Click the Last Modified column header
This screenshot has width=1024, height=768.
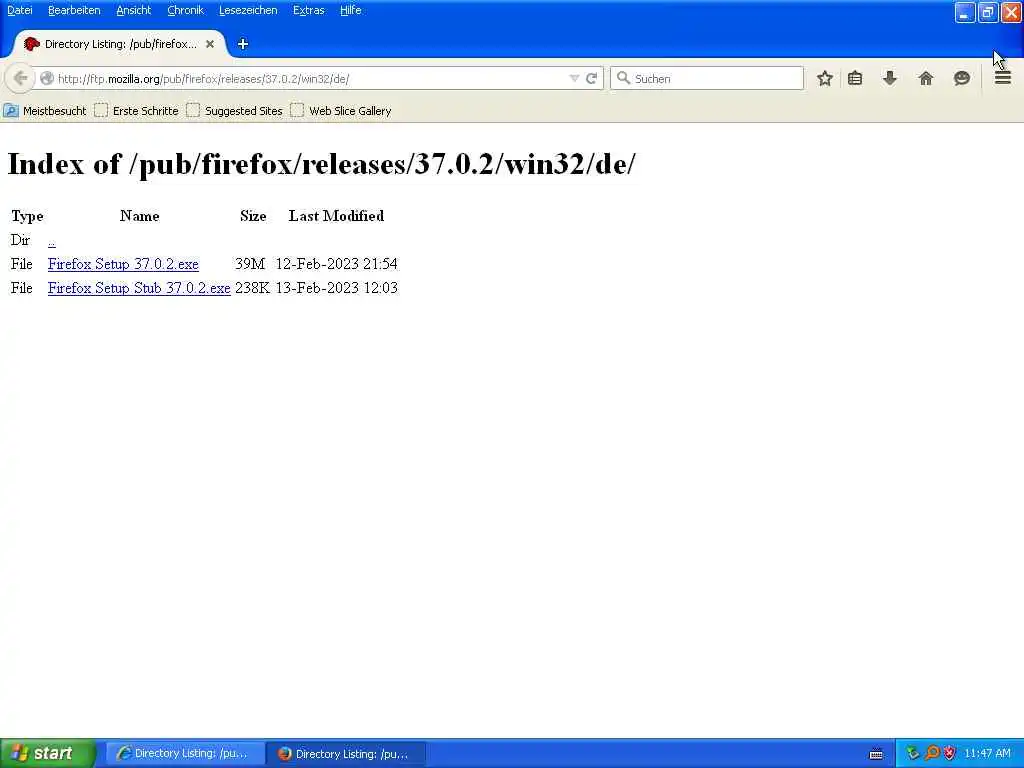(336, 216)
